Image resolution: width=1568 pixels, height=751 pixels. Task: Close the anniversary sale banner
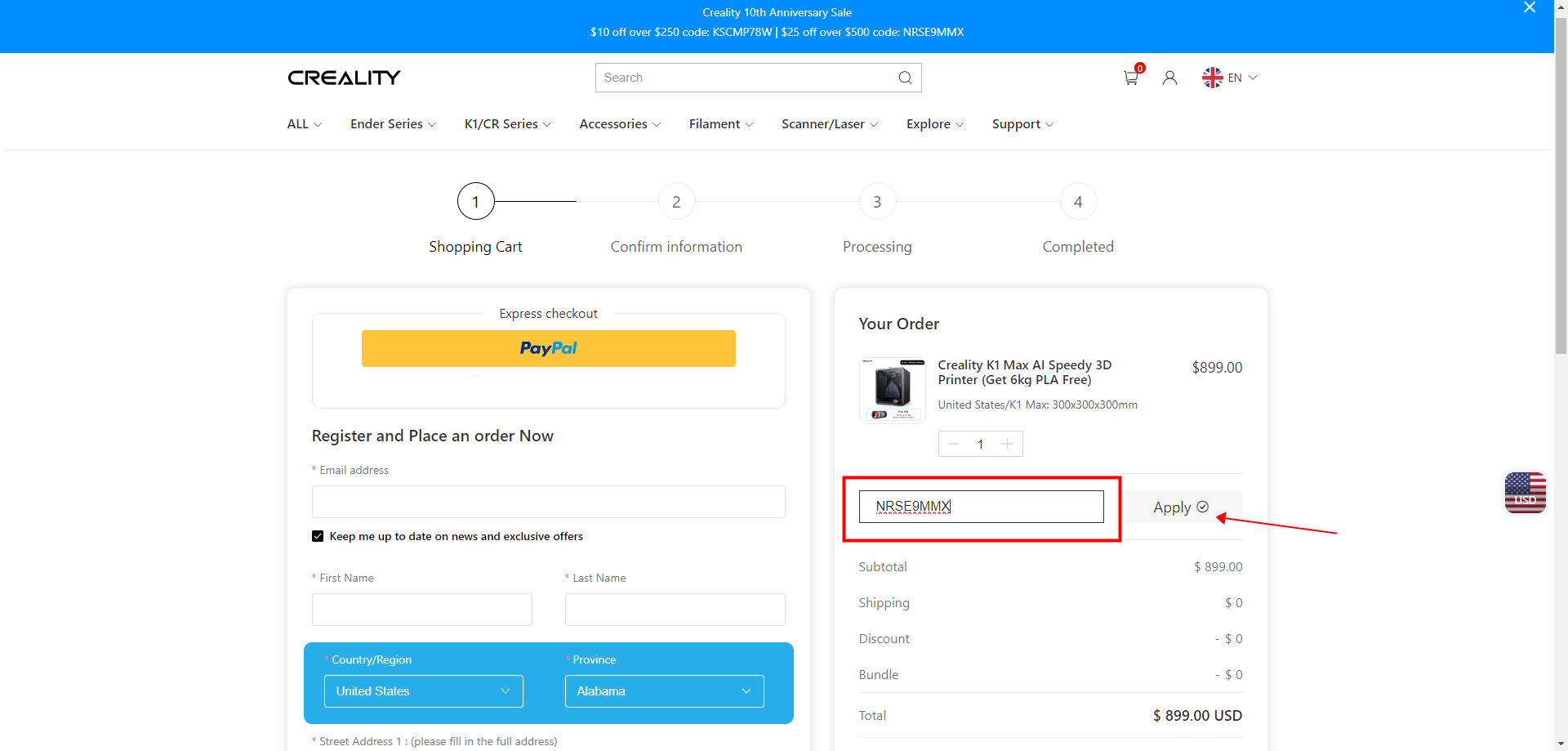click(1530, 7)
